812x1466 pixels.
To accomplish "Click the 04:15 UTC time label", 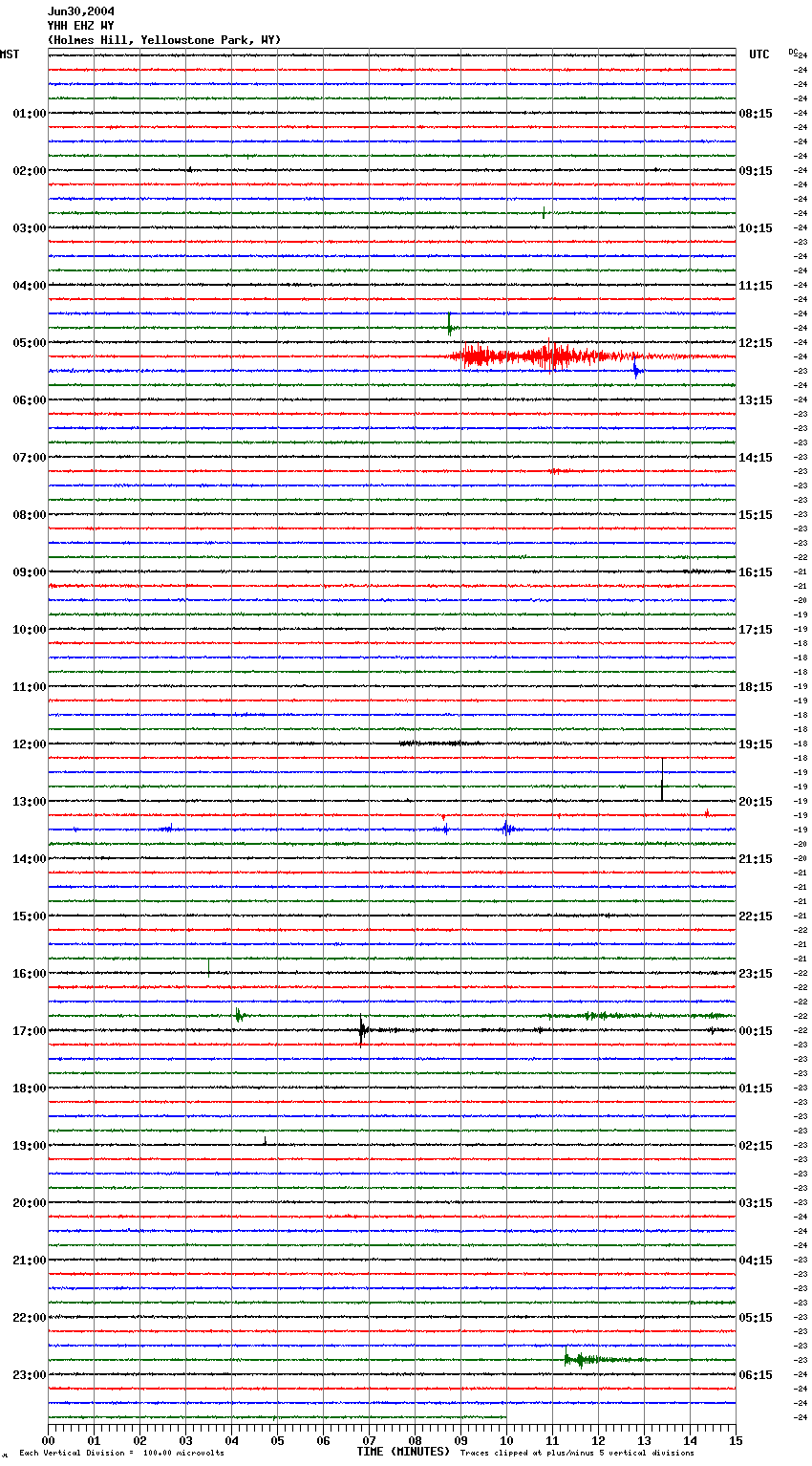I will point(756,1261).
